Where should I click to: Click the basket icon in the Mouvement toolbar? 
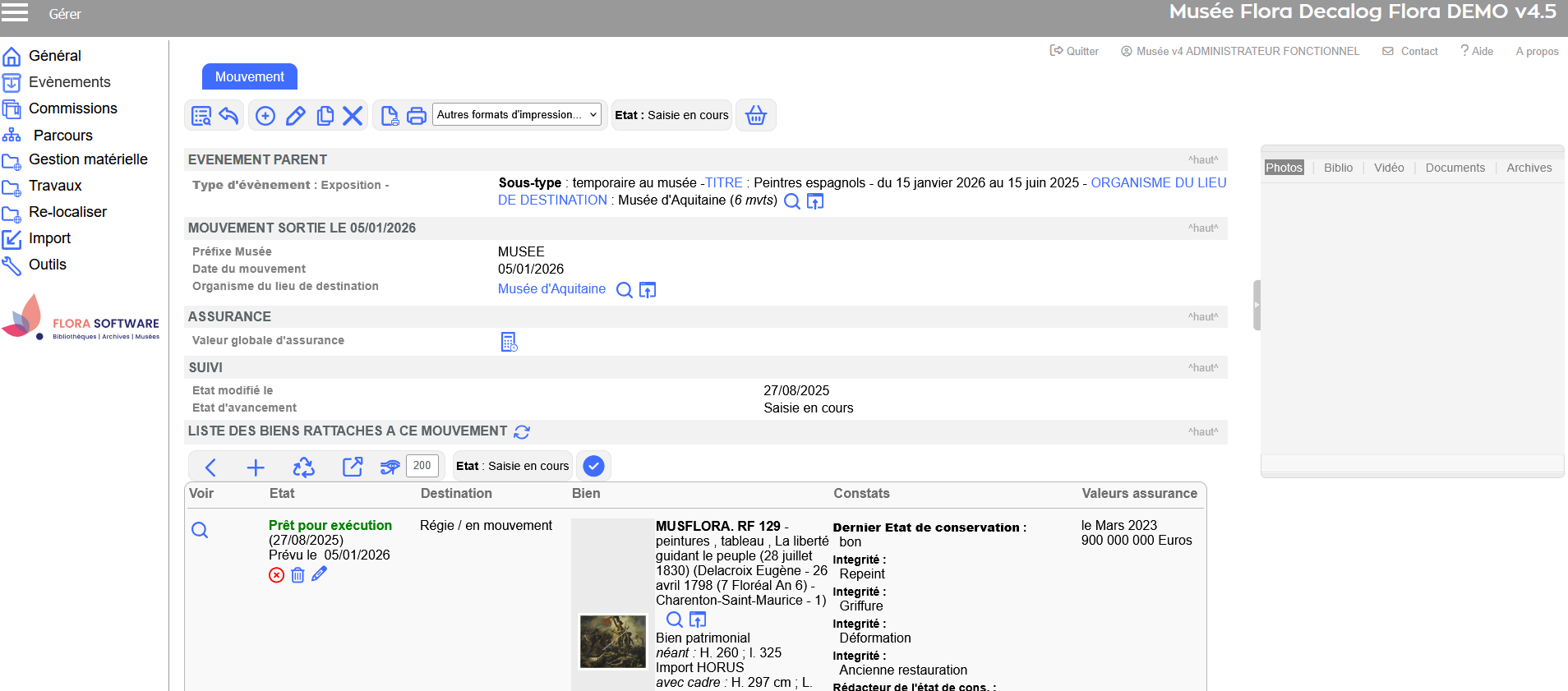pos(755,116)
